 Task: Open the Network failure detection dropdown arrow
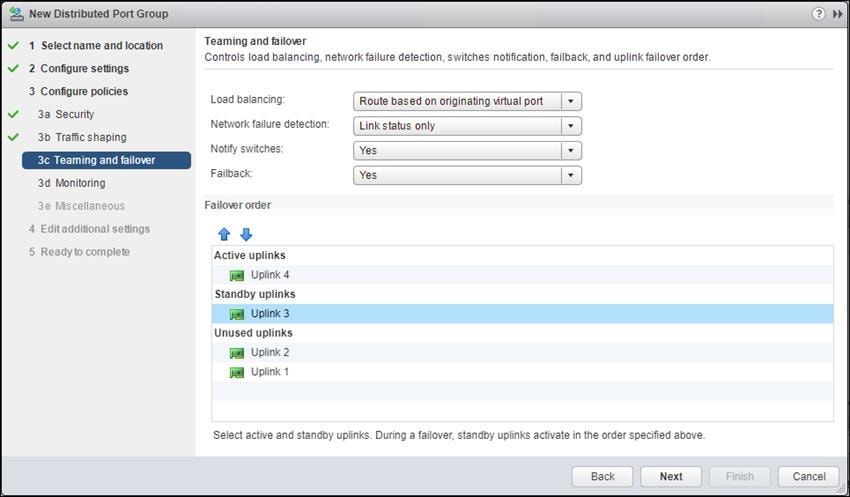tap(571, 126)
